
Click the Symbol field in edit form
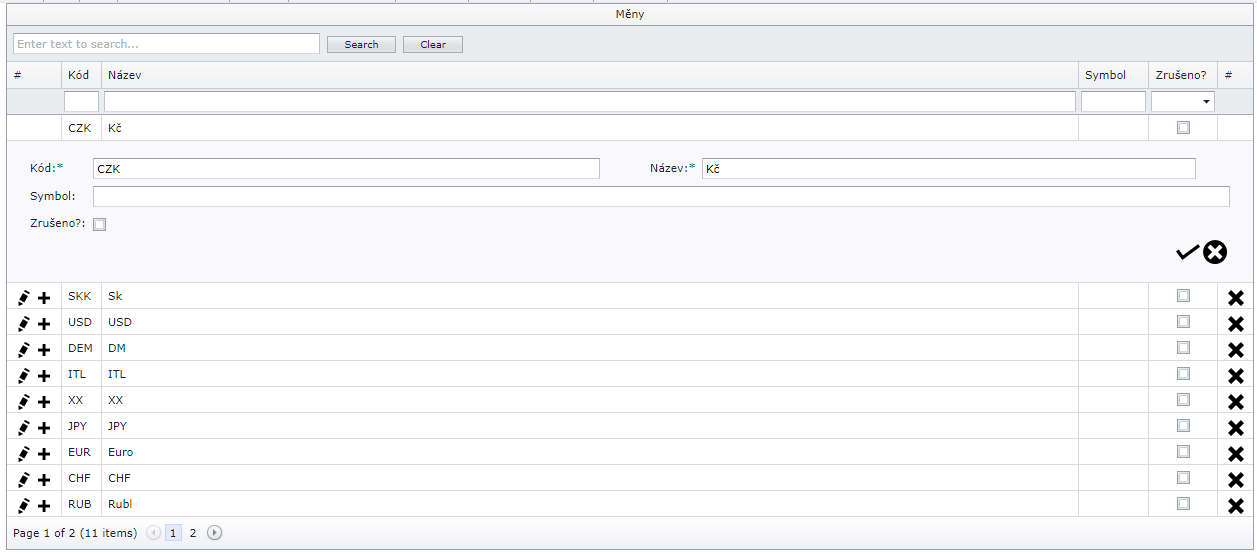pyautogui.click(x=660, y=196)
